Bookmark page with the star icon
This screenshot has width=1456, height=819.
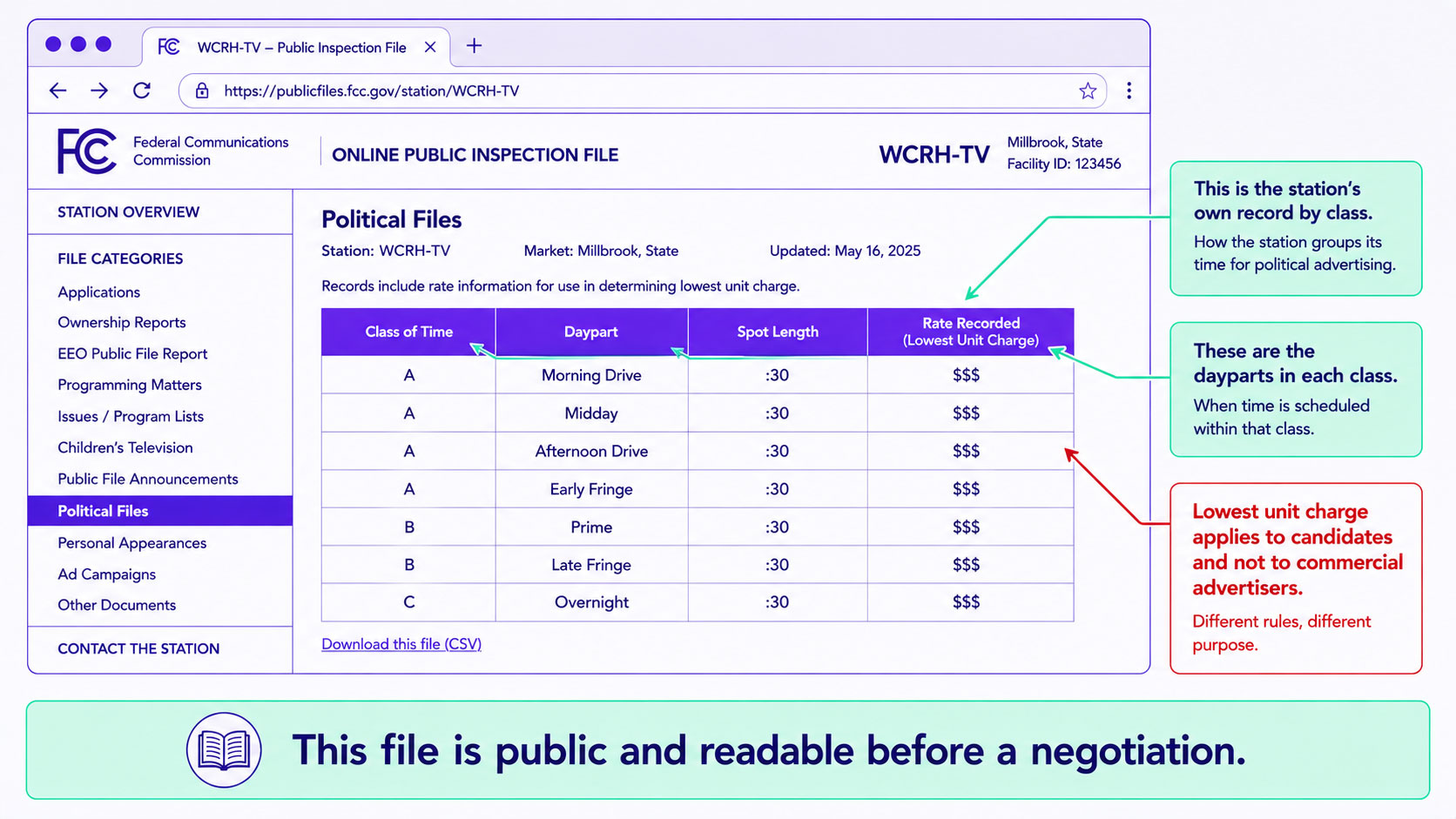(x=1088, y=91)
